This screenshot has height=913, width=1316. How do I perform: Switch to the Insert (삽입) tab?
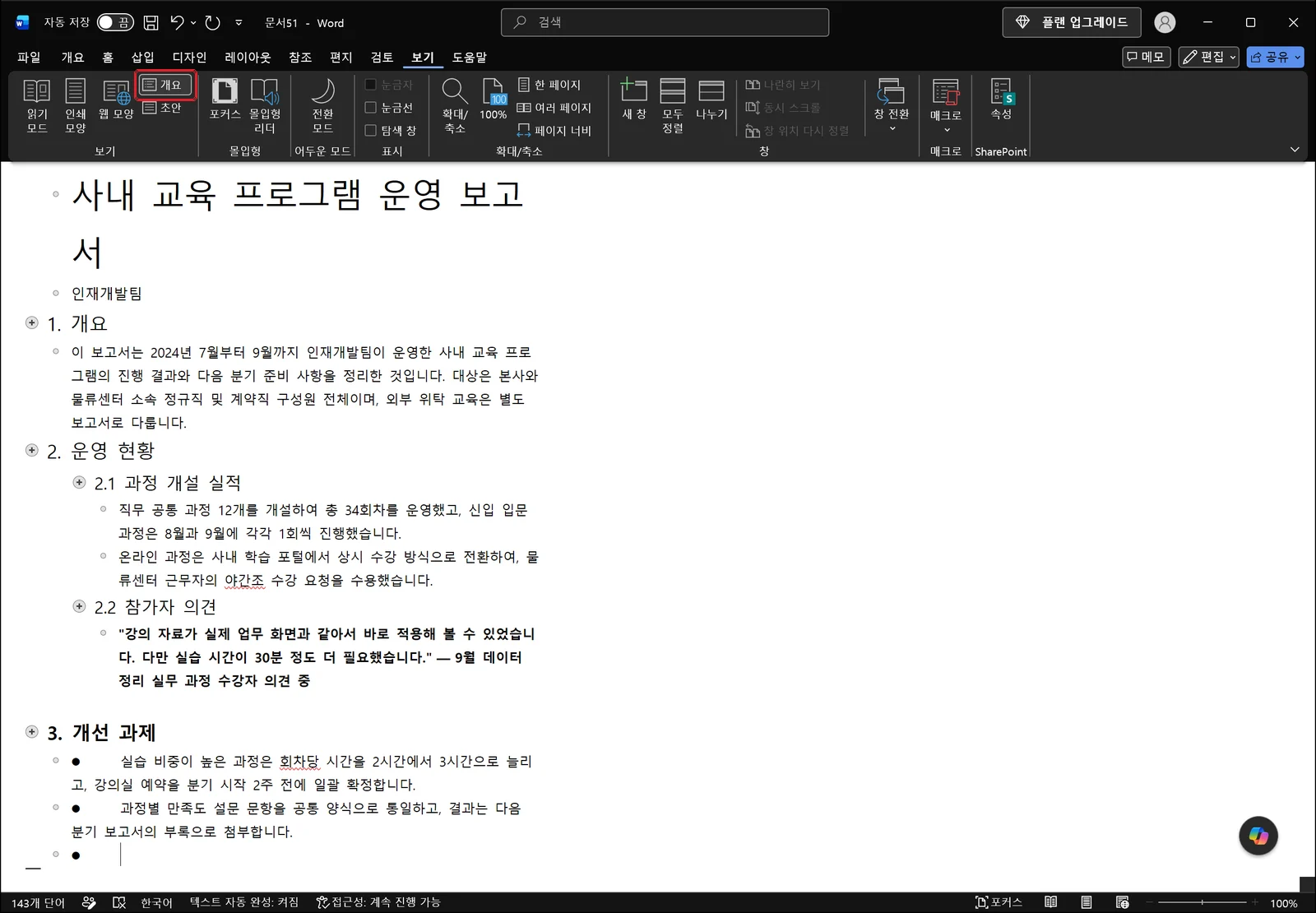coord(142,57)
